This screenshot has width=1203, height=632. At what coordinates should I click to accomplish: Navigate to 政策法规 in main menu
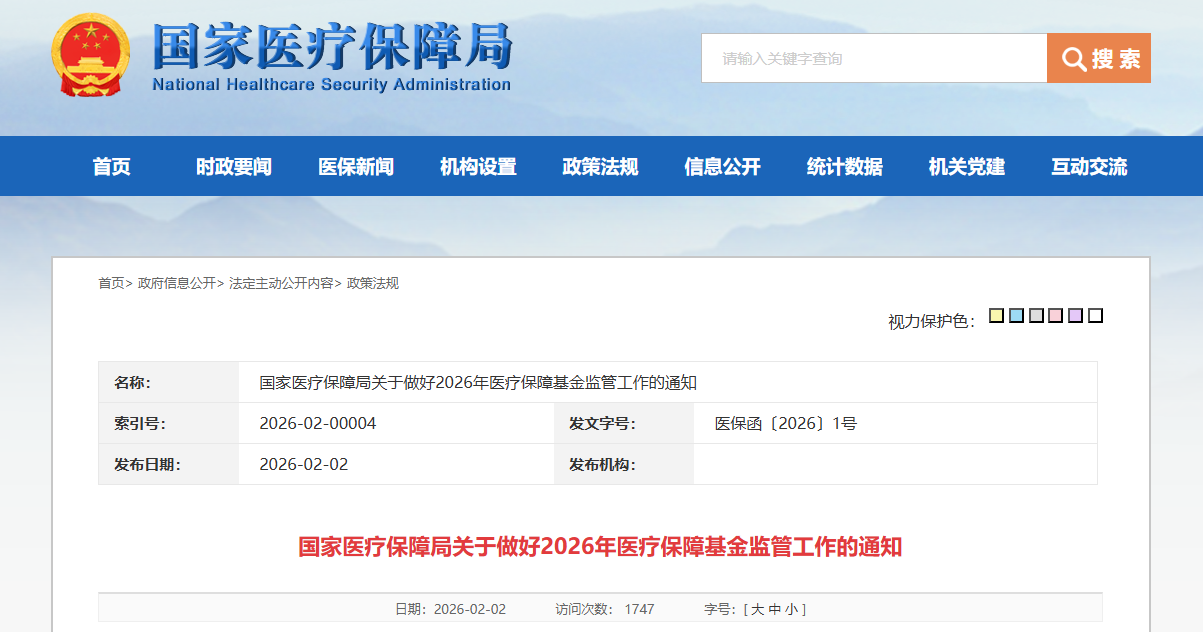coord(600,167)
